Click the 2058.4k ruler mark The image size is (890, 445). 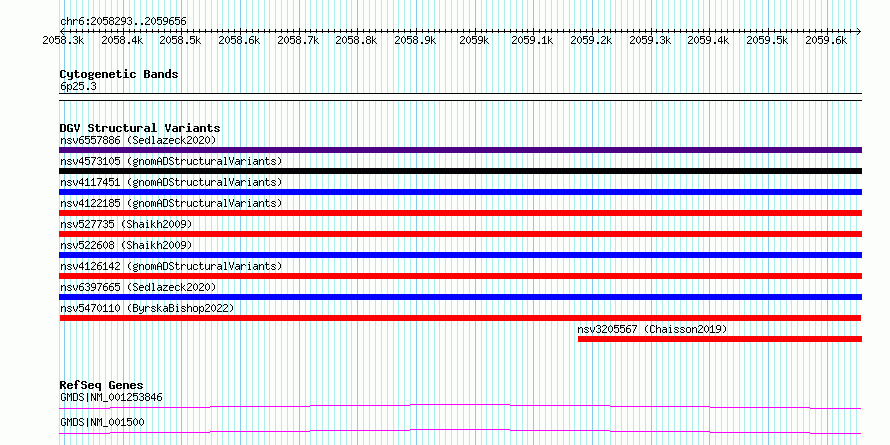(122, 40)
